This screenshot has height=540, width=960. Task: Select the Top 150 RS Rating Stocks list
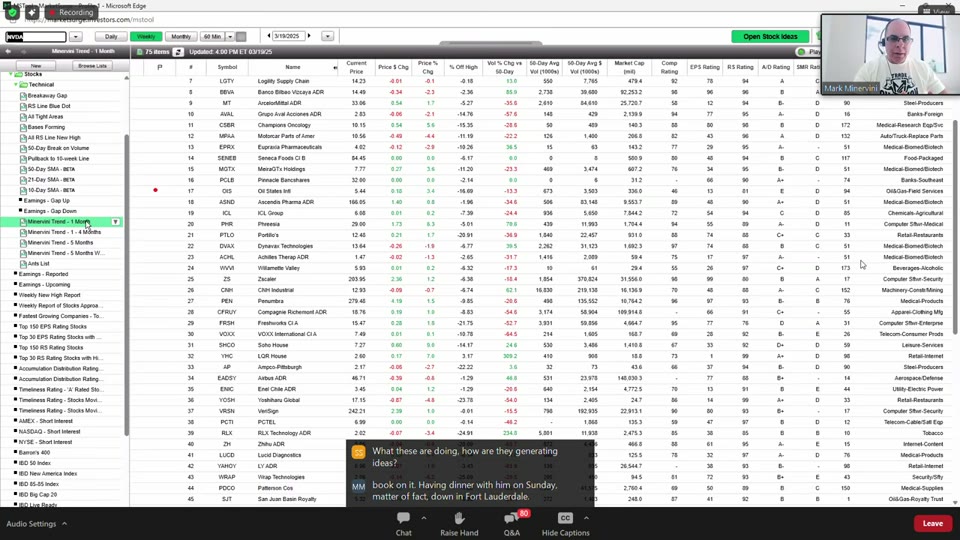[51, 348]
